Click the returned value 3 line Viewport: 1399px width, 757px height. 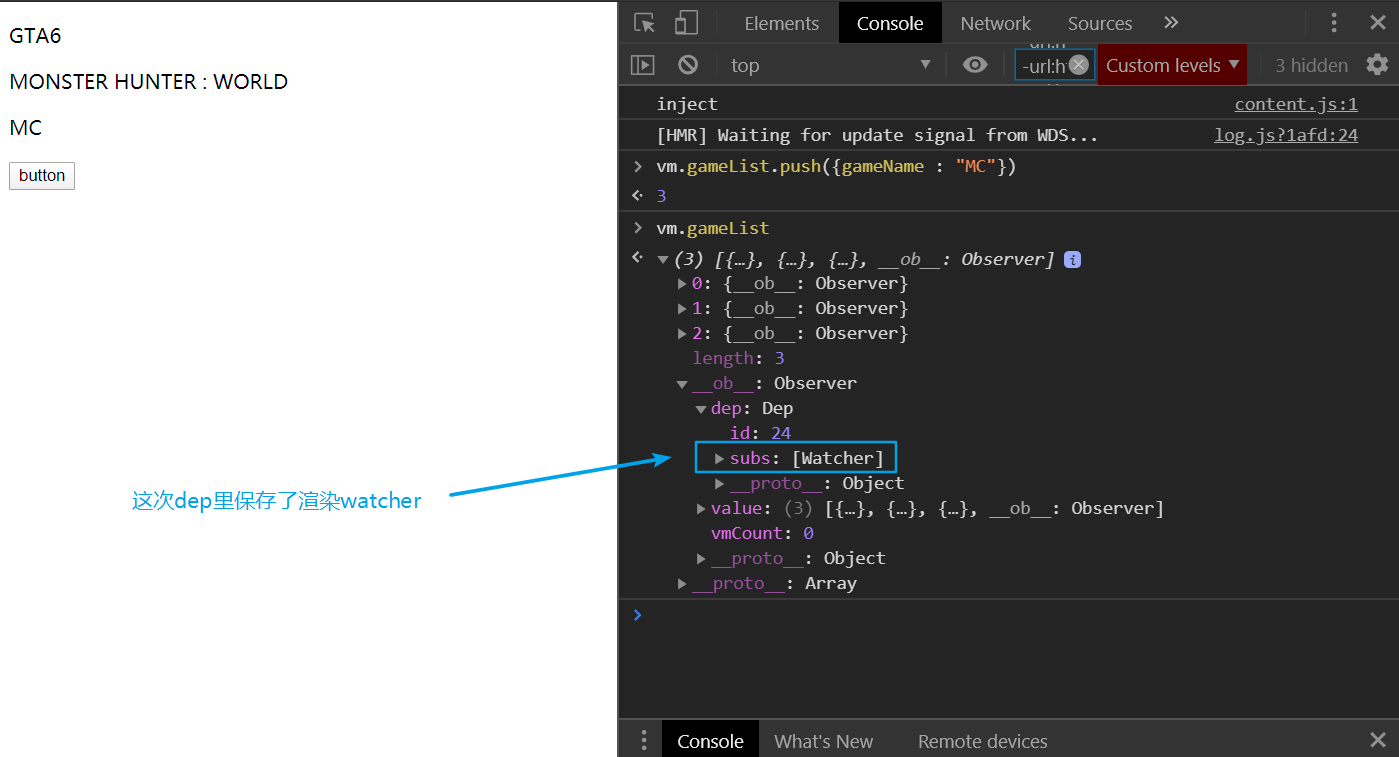click(661, 196)
